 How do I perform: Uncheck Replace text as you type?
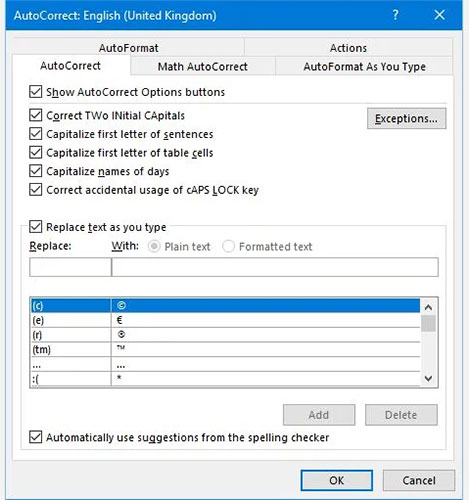coord(36,227)
